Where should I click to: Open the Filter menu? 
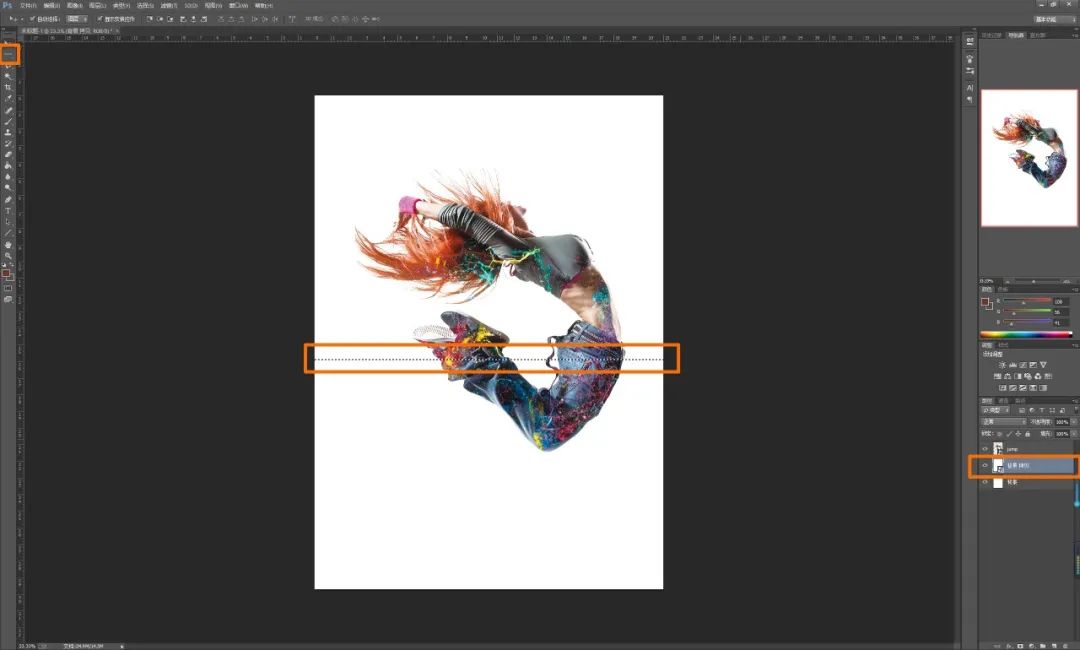point(169,6)
